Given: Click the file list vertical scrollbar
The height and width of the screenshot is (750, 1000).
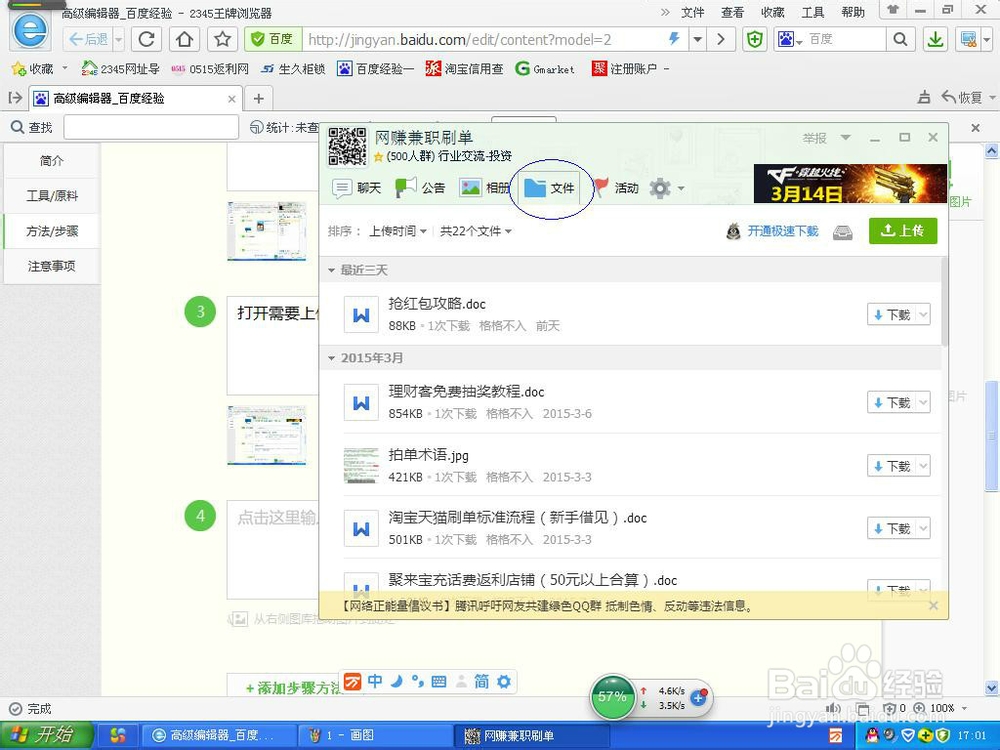Looking at the screenshot, I should [945, 301].
